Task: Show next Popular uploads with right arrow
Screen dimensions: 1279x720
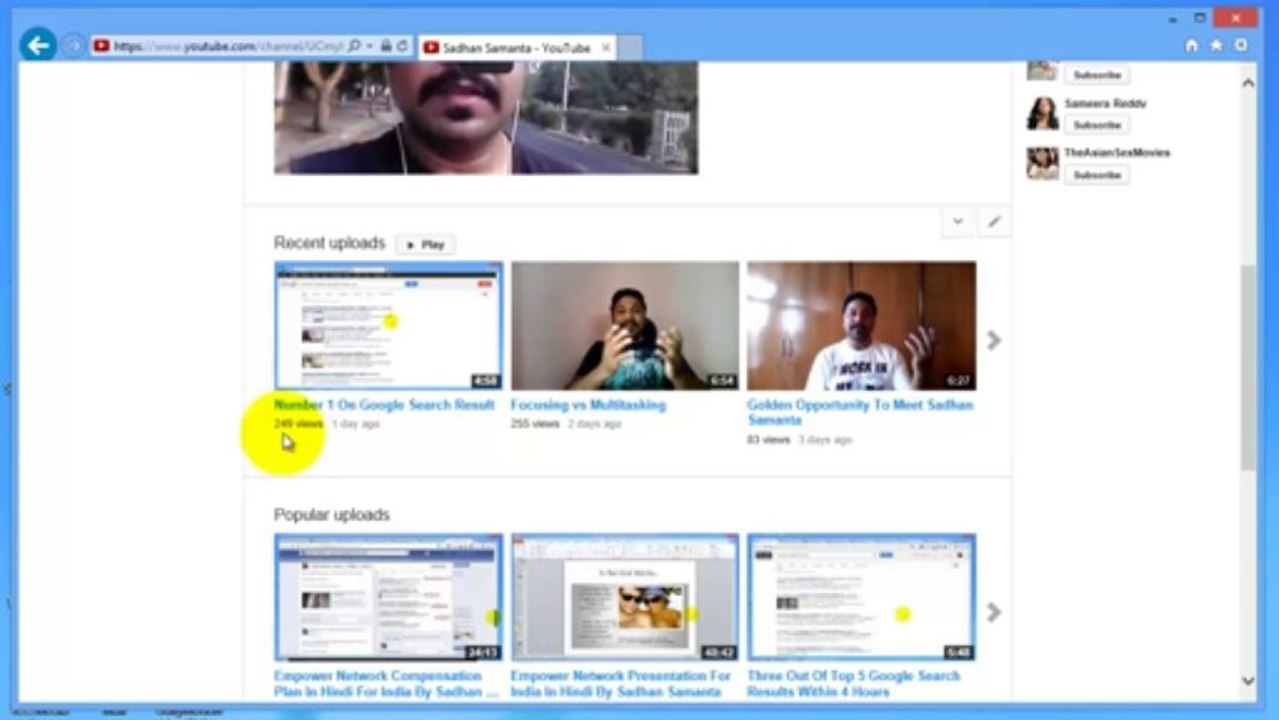Action: coord(993,612)
